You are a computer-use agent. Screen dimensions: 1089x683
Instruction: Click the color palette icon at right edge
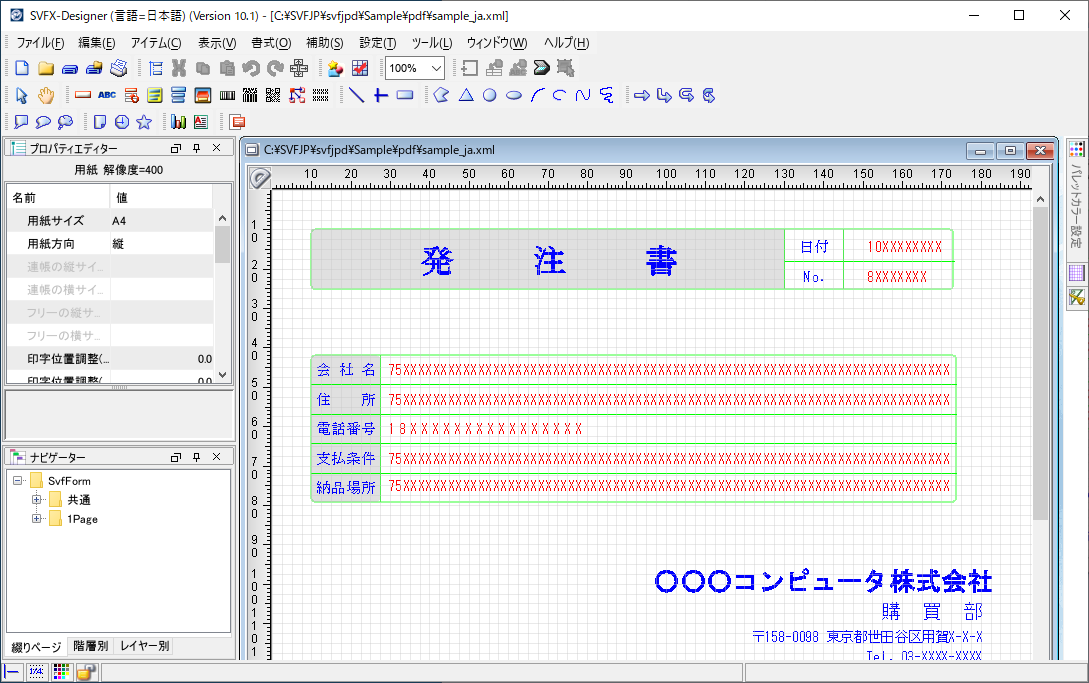[x=1076, y=149]
